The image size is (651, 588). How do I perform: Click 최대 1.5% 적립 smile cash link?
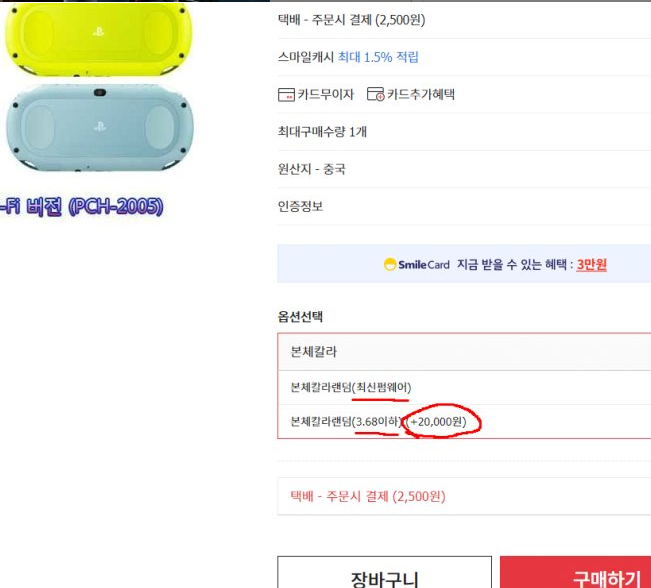(x=378, y=57)
